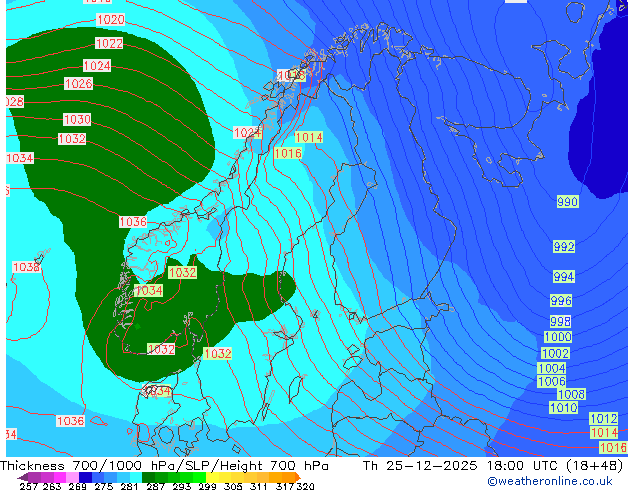The width and height of the screenshot is (634, 490).
Task: Select the 1002 contour label
Action: tap(555, 353)
